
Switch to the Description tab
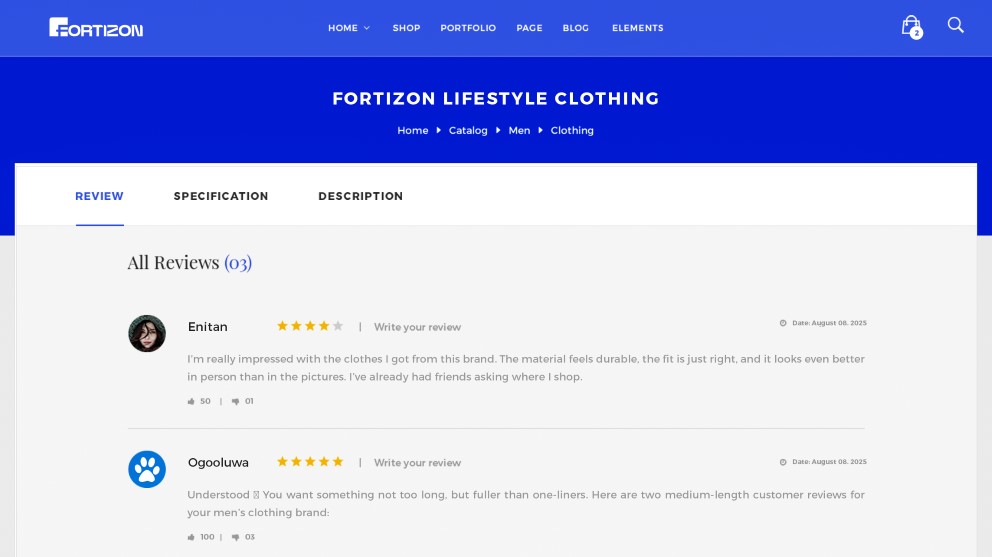click(x=360, y=196)
